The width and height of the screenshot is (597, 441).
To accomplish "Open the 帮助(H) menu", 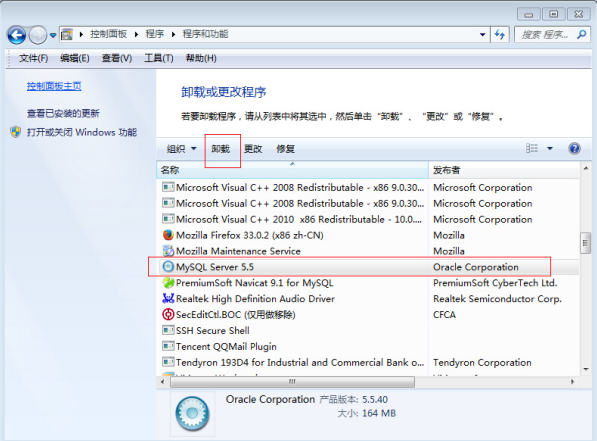I will coord(201,58).
